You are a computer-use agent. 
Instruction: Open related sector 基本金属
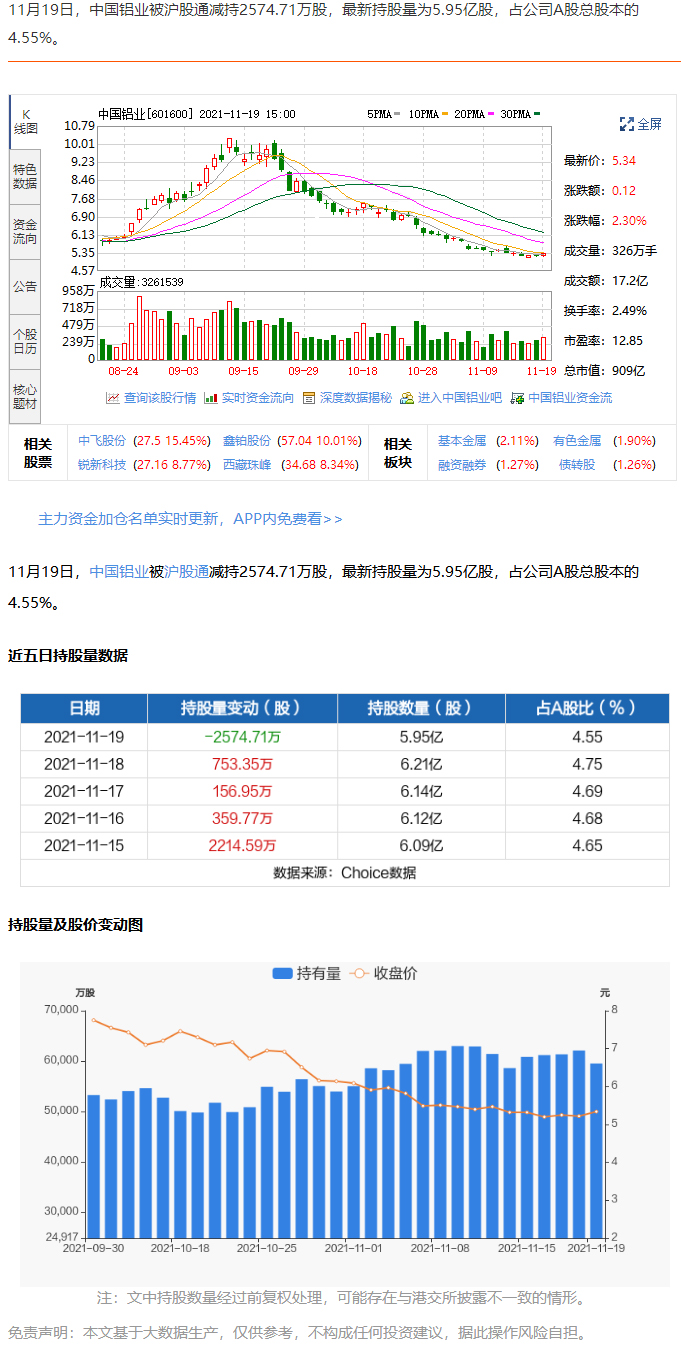coord(462,440)
